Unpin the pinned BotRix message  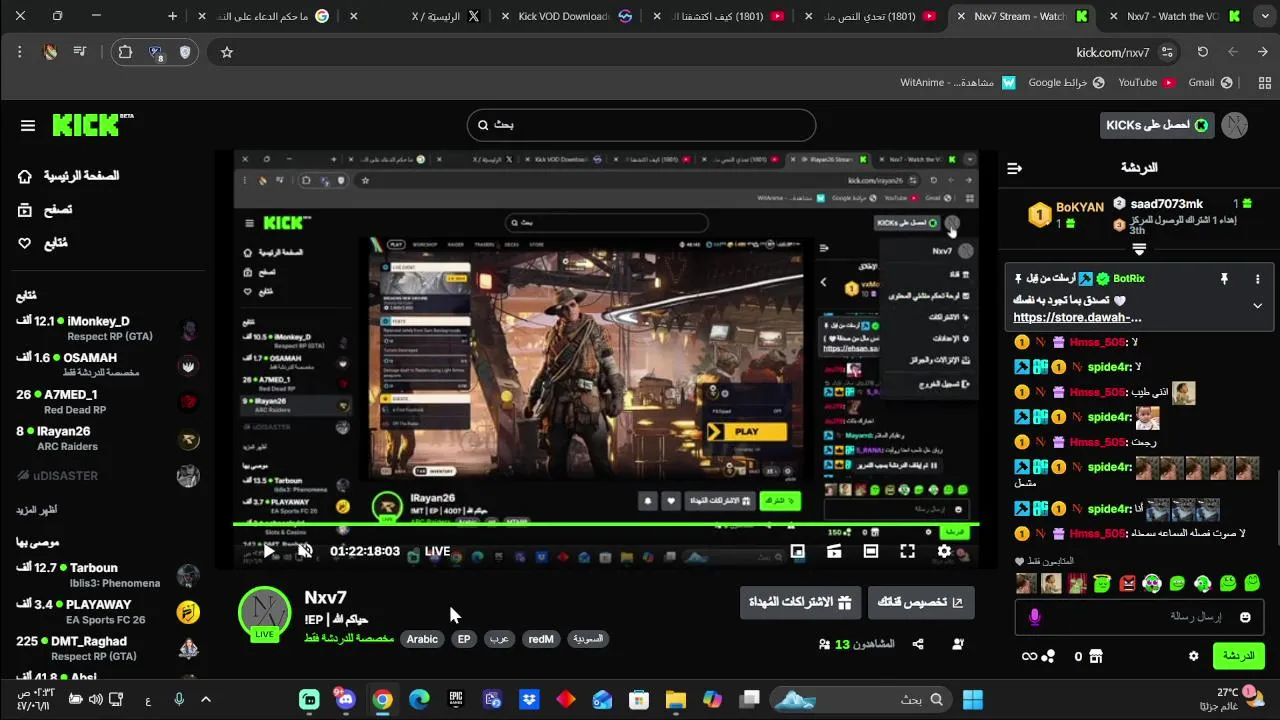tap(1224, 279)
